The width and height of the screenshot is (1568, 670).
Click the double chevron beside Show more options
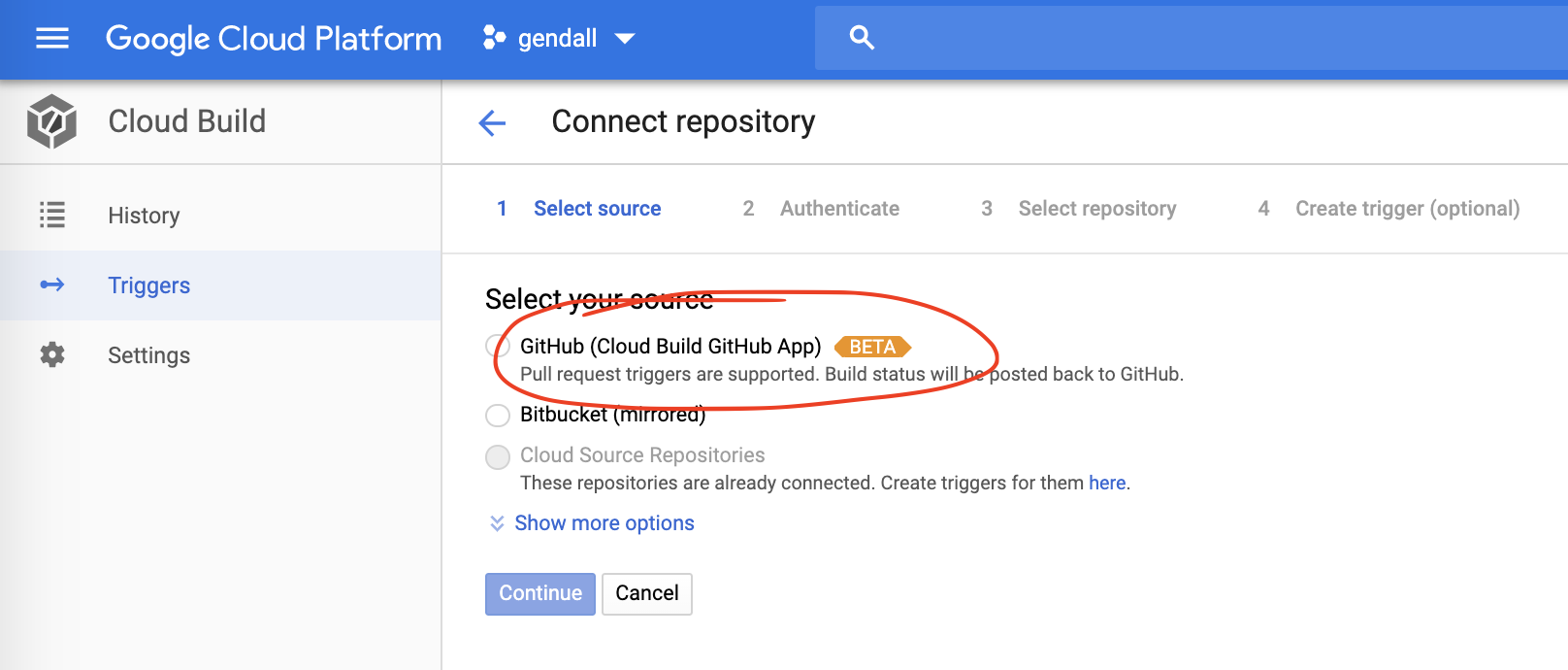pyautogui.click(x=497, y=523)
